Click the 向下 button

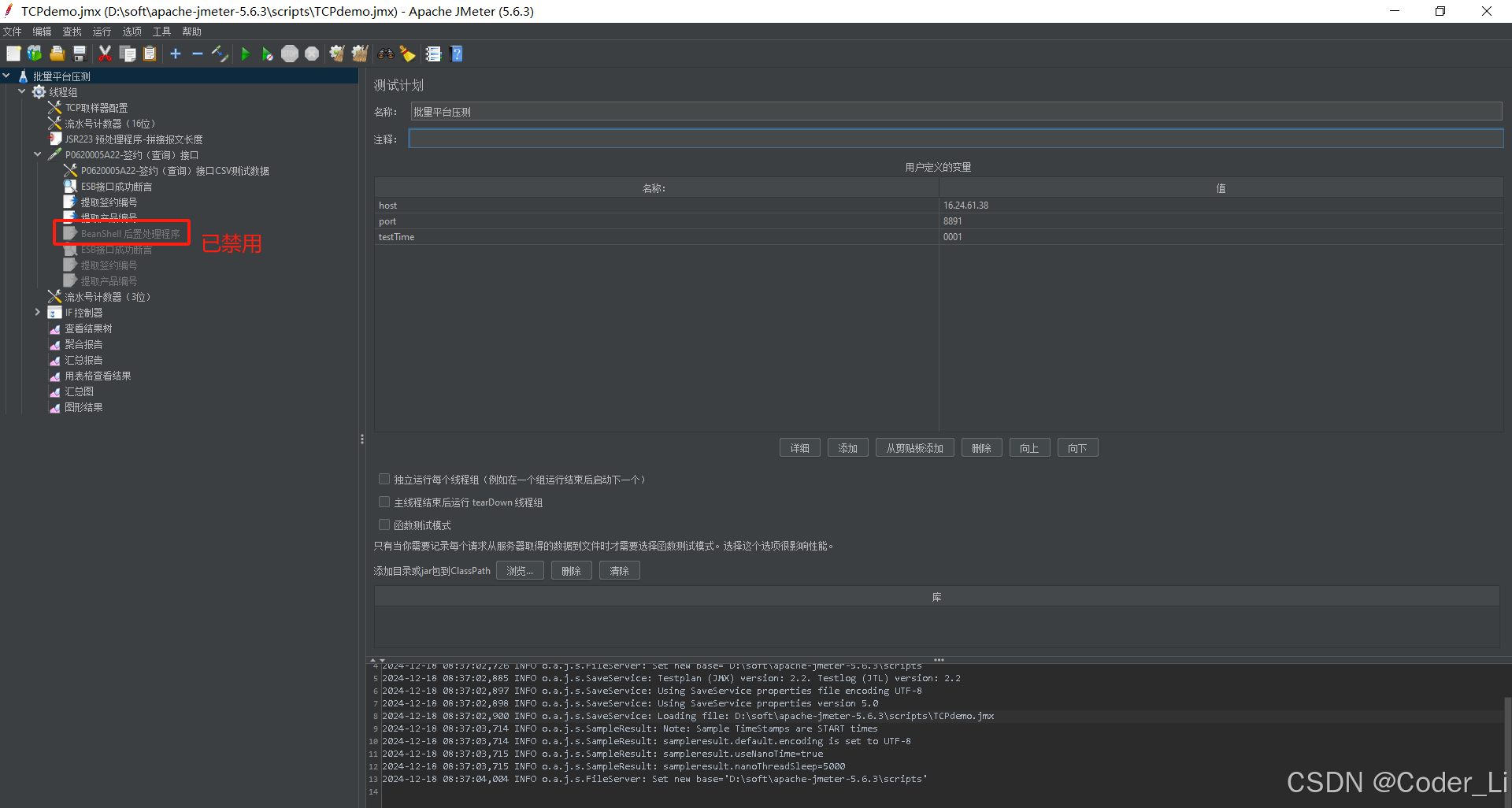(1078, 448)
